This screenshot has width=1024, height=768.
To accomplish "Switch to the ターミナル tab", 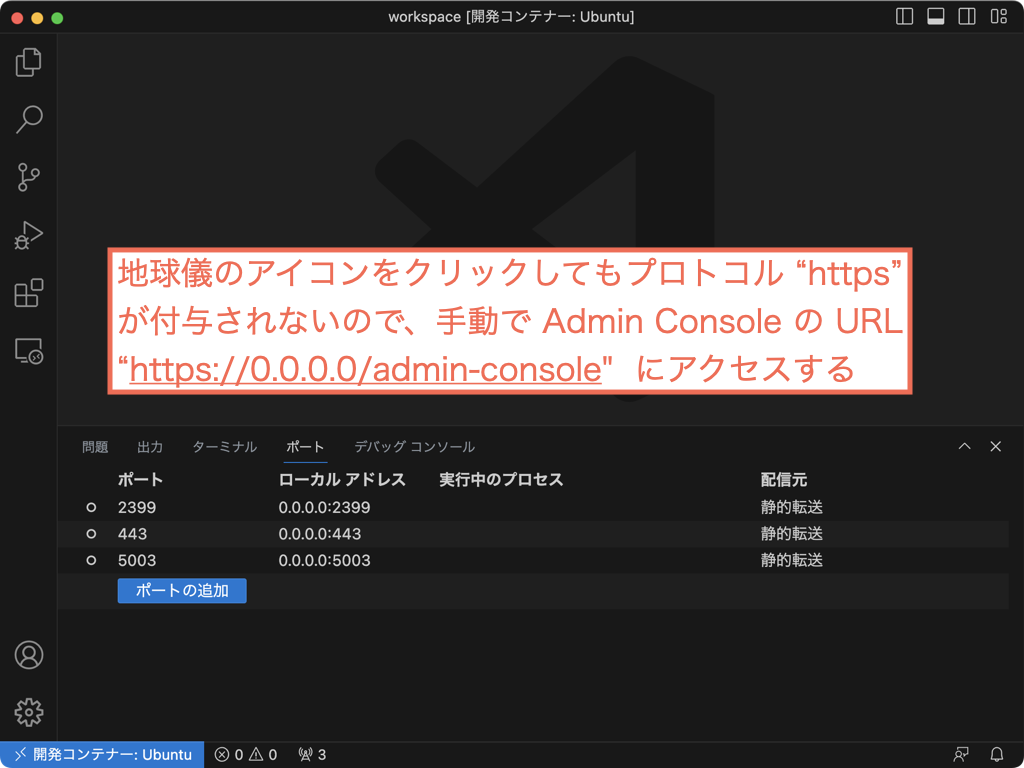I will pyautogui.click(x=225, y=447).
